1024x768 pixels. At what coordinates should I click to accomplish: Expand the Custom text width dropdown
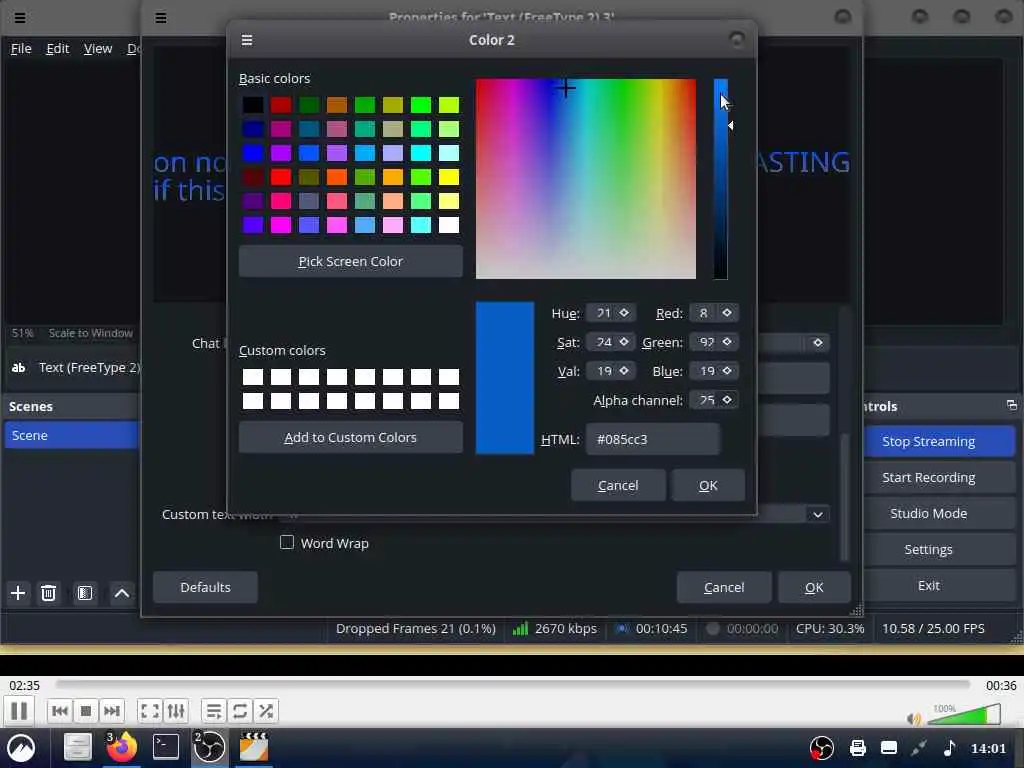point(818,515)
